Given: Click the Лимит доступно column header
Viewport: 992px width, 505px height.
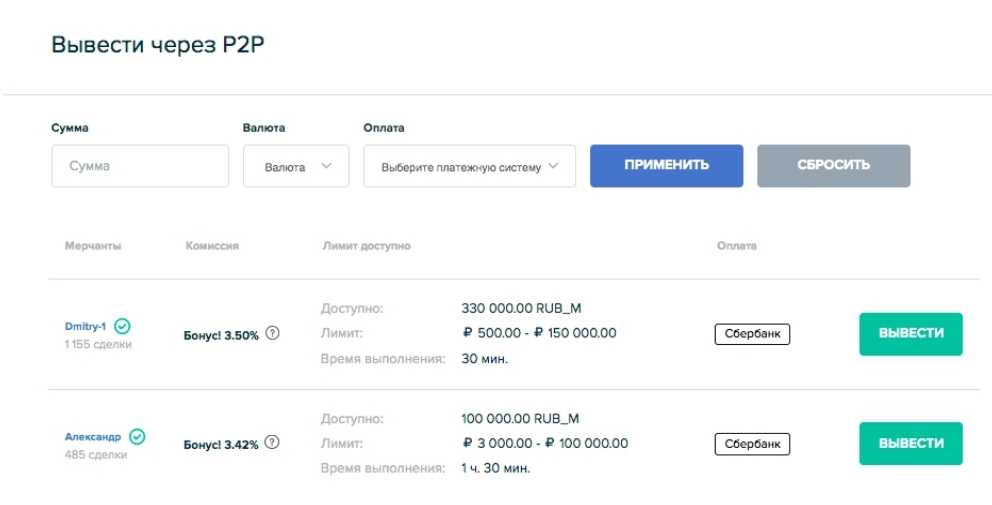Looking at the screenshot, I should (x=366, y=245).
